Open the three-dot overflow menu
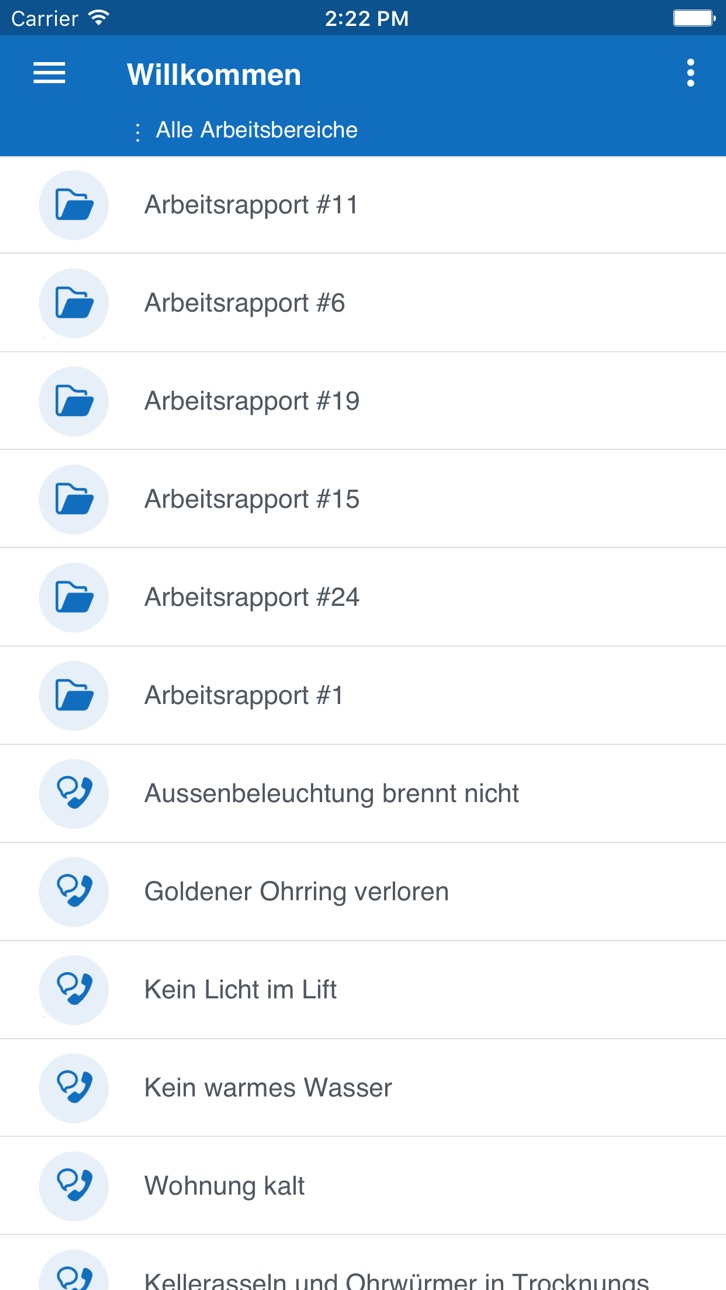This screenshot has width=726, height=1290. coord(690,73)
